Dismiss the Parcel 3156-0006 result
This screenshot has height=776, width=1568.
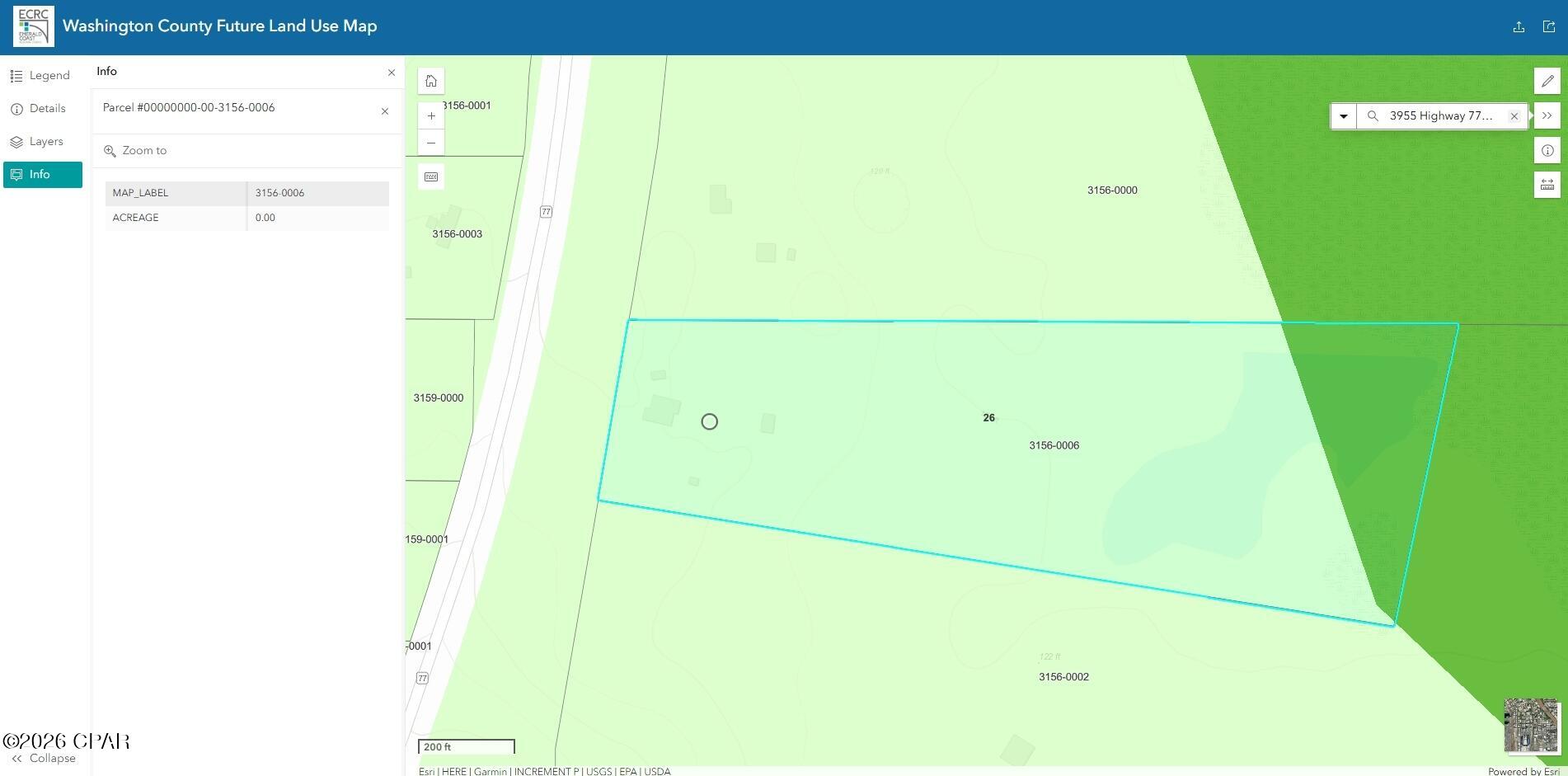click(x=385, y=111)
